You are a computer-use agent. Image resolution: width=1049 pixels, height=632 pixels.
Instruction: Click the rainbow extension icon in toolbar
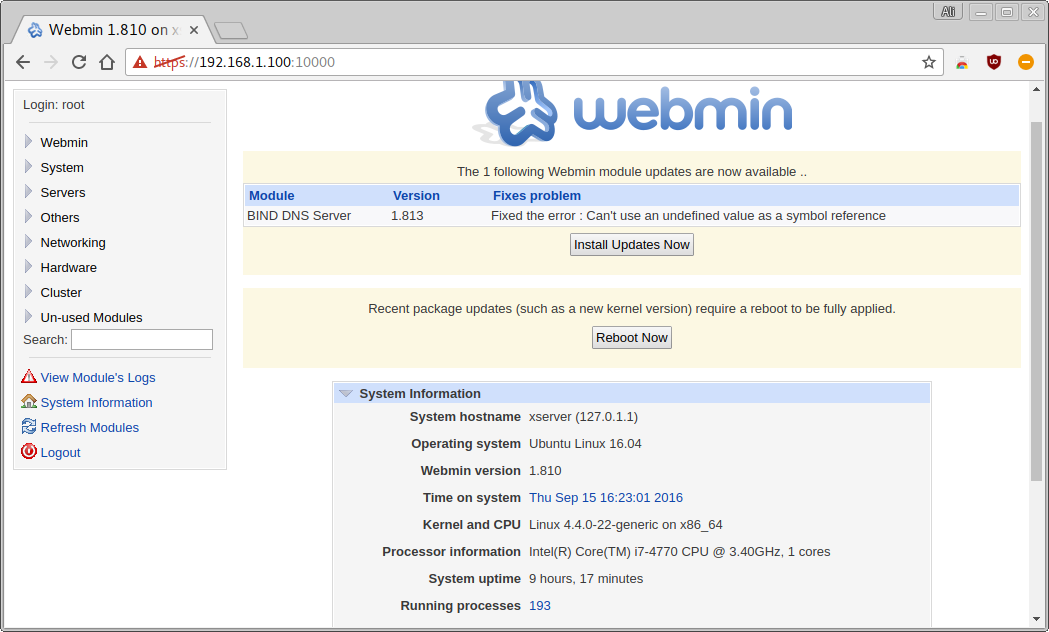tap(962, 63)
